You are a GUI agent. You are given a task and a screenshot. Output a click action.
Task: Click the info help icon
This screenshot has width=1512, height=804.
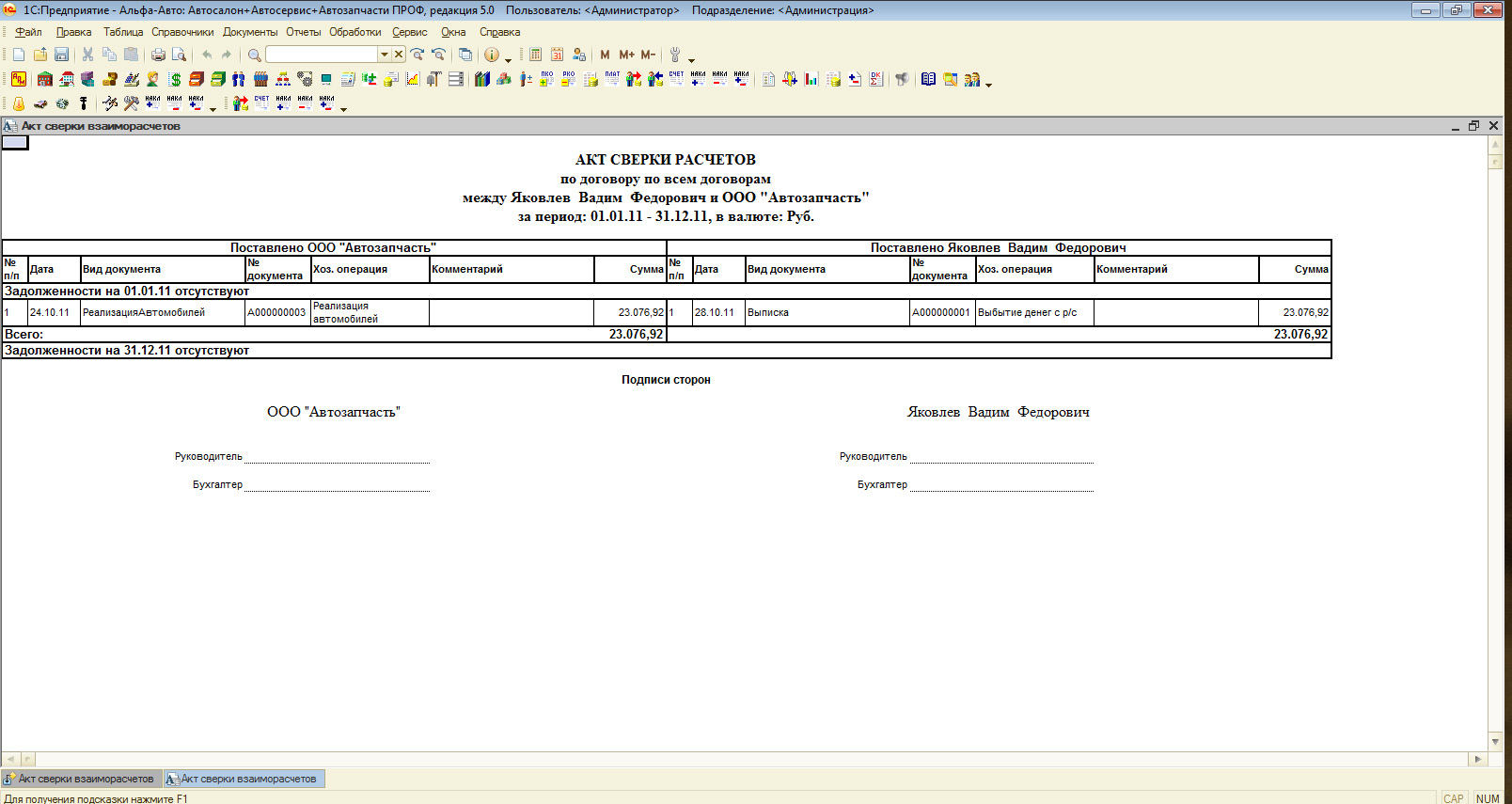coord(491,55)
